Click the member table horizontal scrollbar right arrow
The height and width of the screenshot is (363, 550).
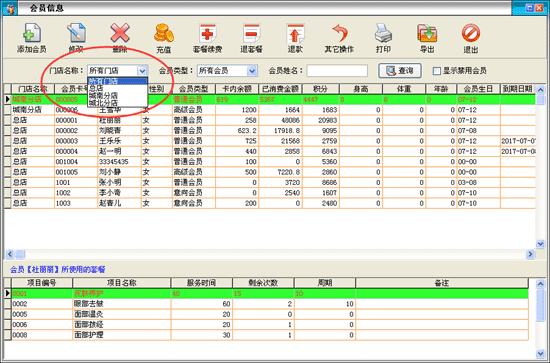(530, 254)
